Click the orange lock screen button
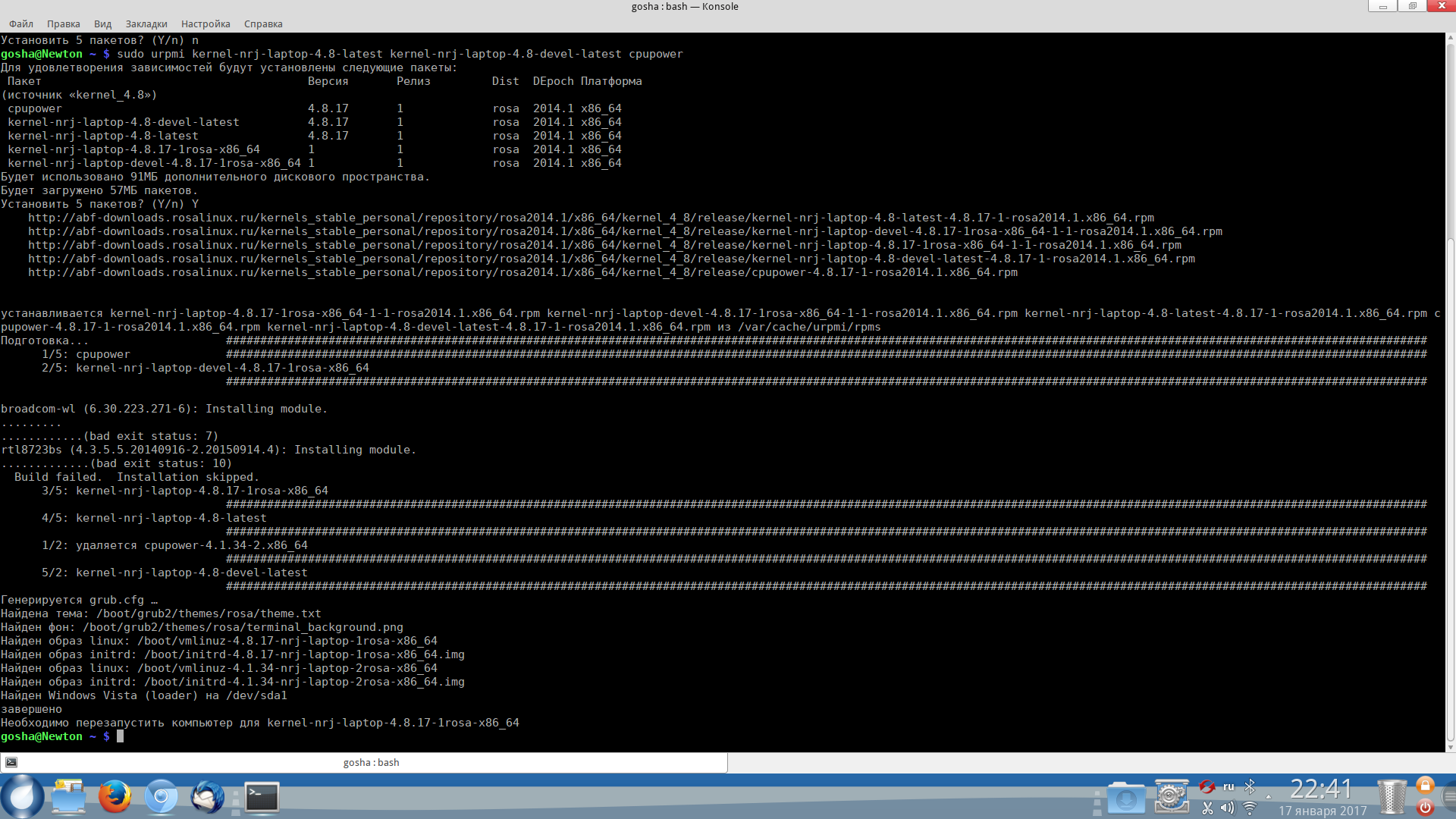This screenshot has width=1456, height=819. pyautogui.click(x=1425, y=786)
